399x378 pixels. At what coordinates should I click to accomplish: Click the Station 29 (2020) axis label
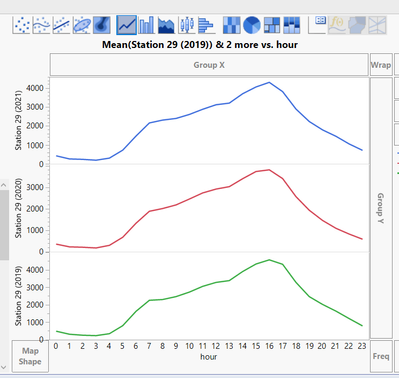pyautogui.click(x=18, y=208)
